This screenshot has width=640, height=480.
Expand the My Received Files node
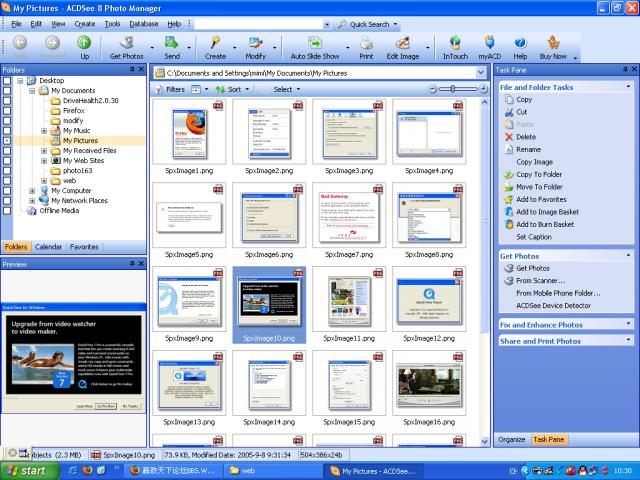click(44, 151)
